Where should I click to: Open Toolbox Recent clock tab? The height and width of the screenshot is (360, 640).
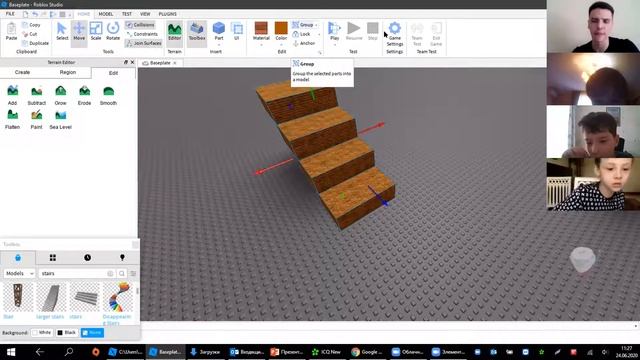87,258
